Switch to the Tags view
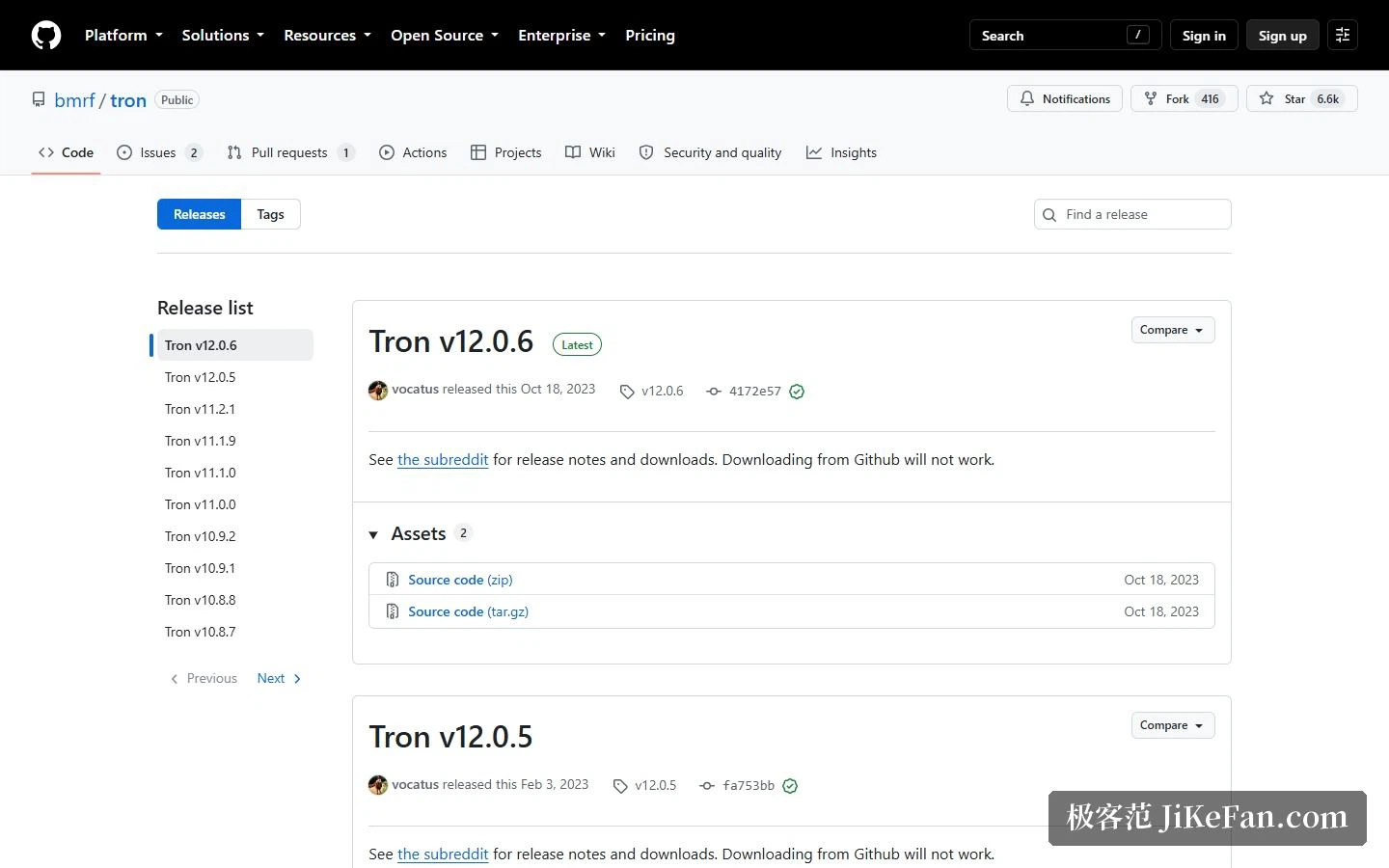Viewport: 1389px width, 868px height. [270, 214]
